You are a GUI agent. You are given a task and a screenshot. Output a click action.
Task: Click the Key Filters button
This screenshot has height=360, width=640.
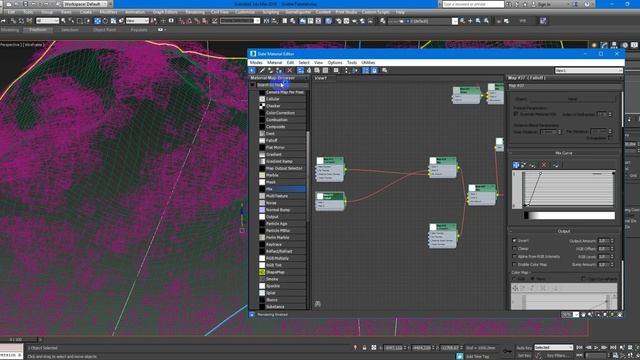[x=558, y=356]
